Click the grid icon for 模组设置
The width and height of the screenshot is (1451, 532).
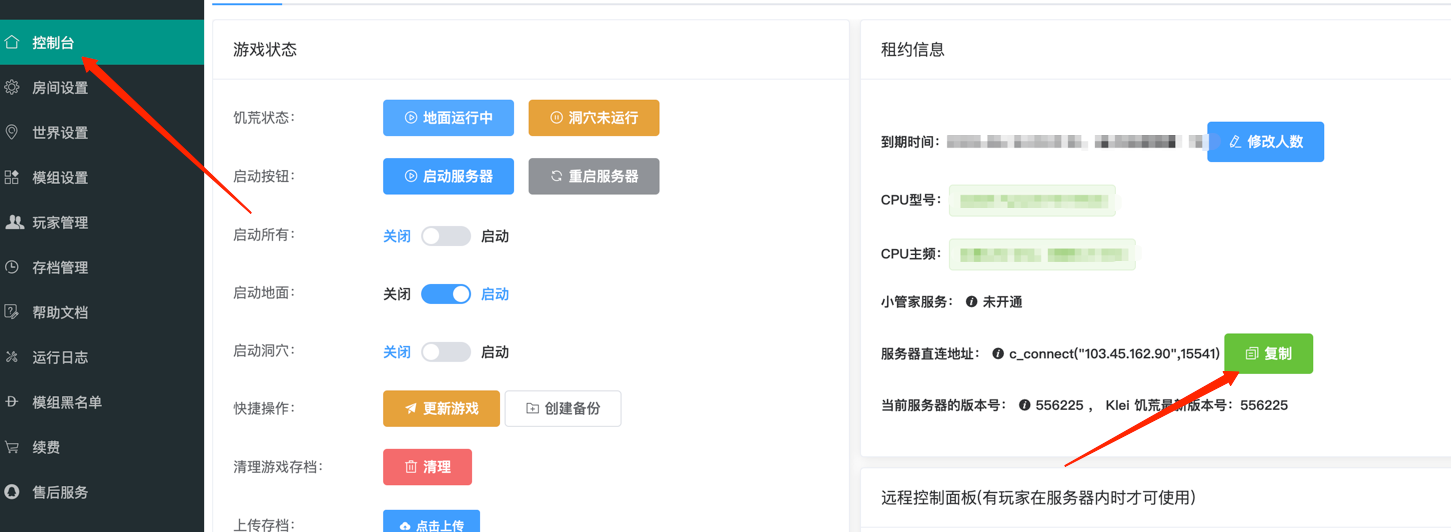click(12, 177)
